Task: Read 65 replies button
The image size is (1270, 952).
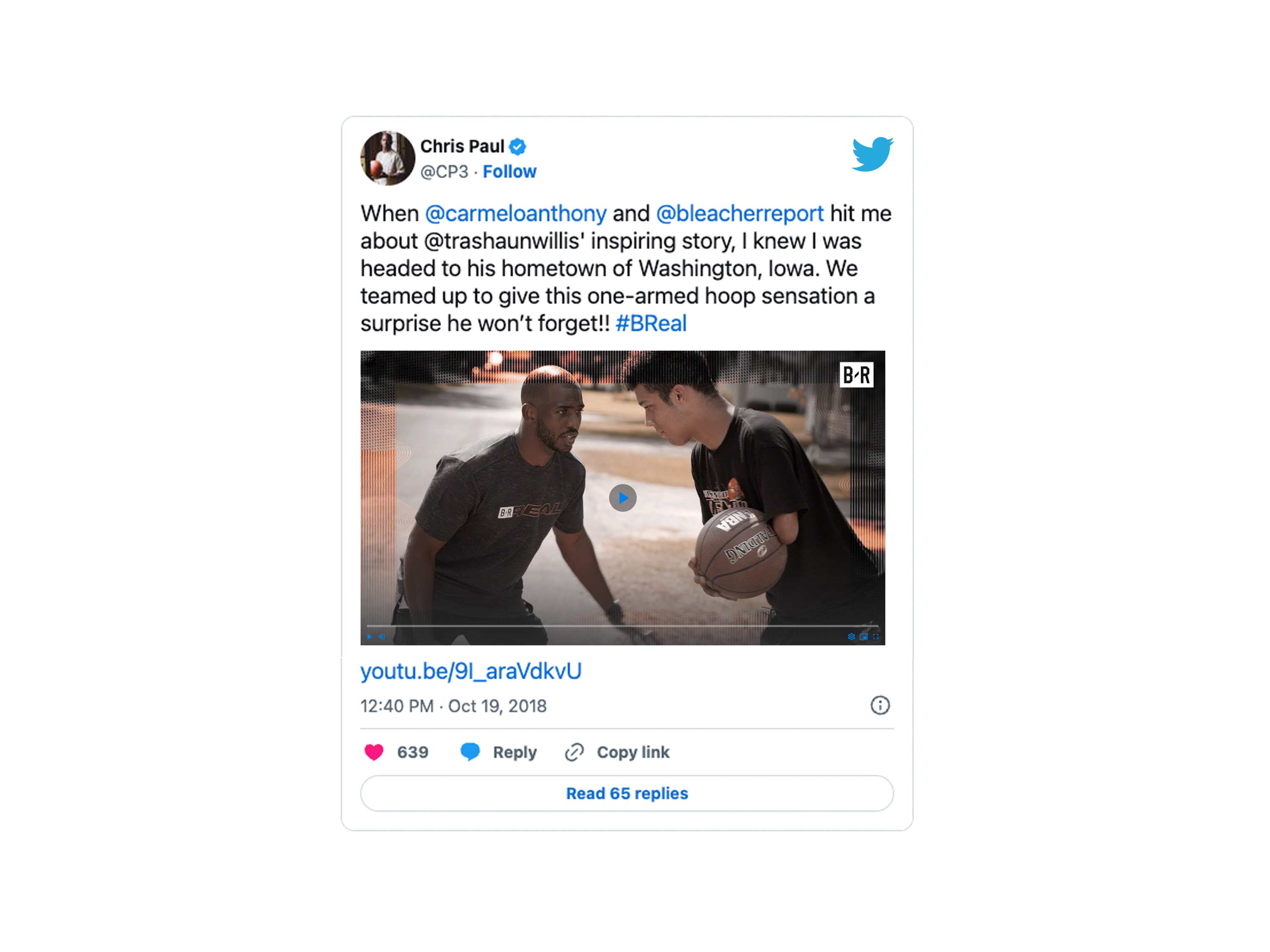Action: 627,793
